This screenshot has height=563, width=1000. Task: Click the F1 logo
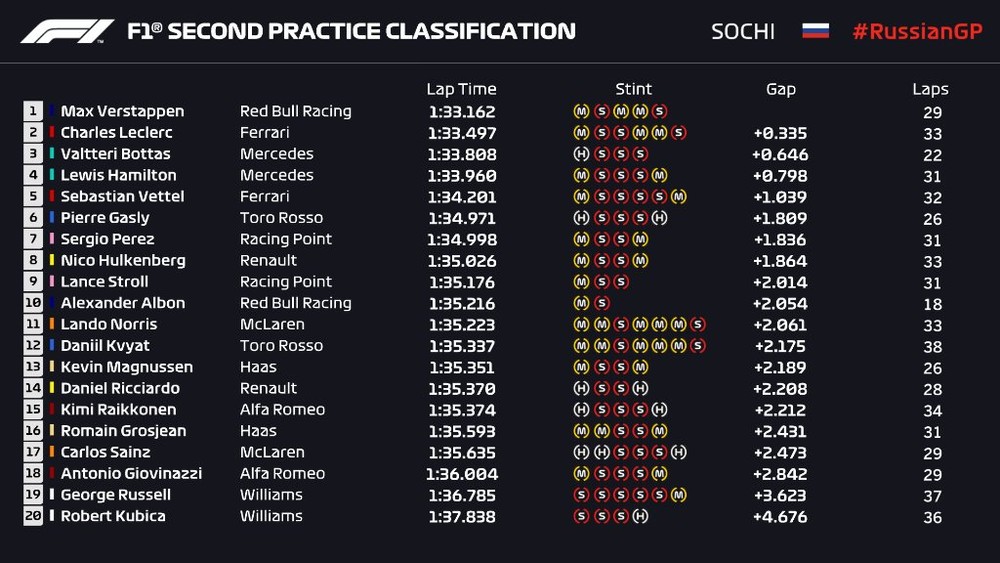click(x=67, y=31)
